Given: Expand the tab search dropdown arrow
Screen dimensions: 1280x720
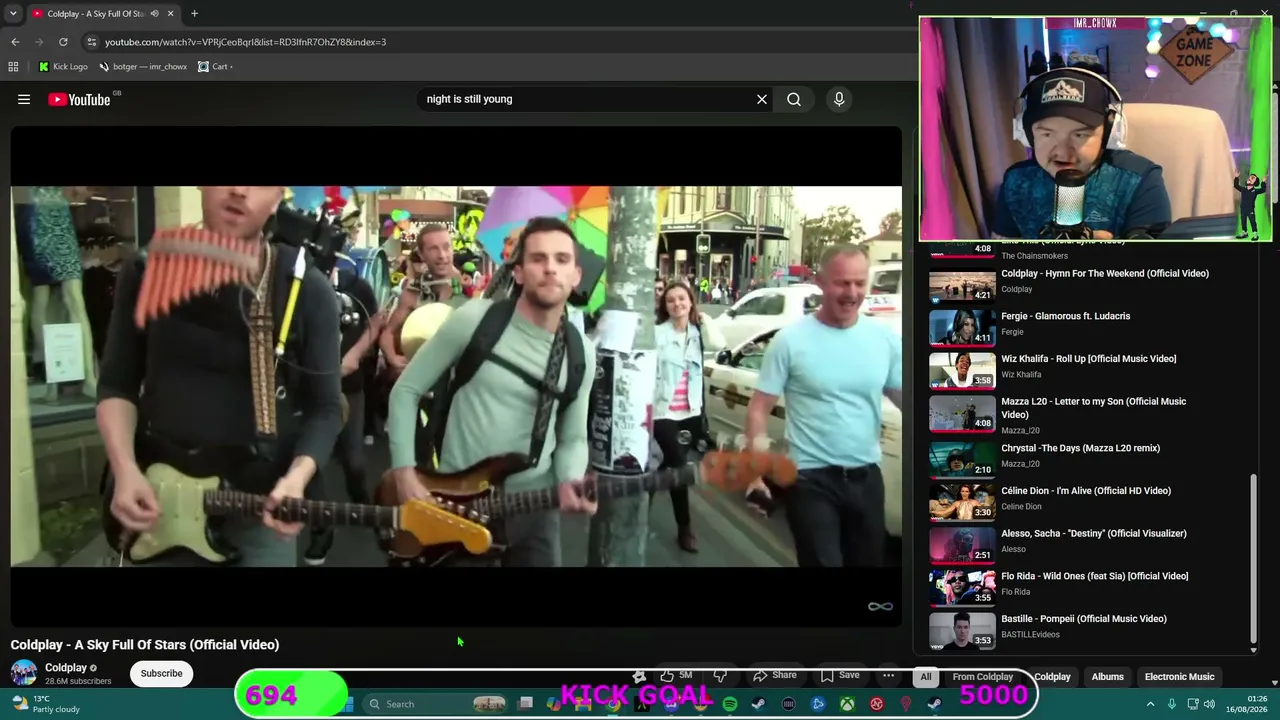Looking at the screenshot, I should [x=13, y=14].
